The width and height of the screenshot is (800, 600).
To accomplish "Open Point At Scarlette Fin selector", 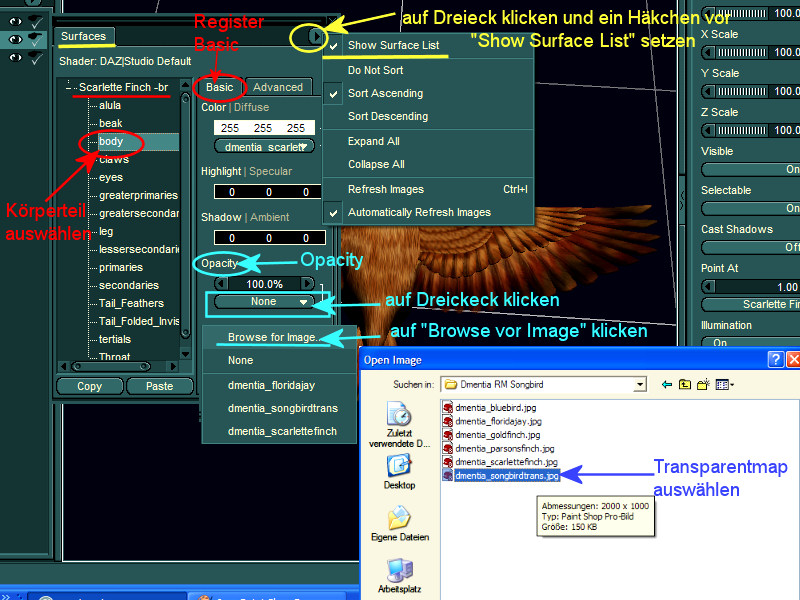I will [750, 305].
